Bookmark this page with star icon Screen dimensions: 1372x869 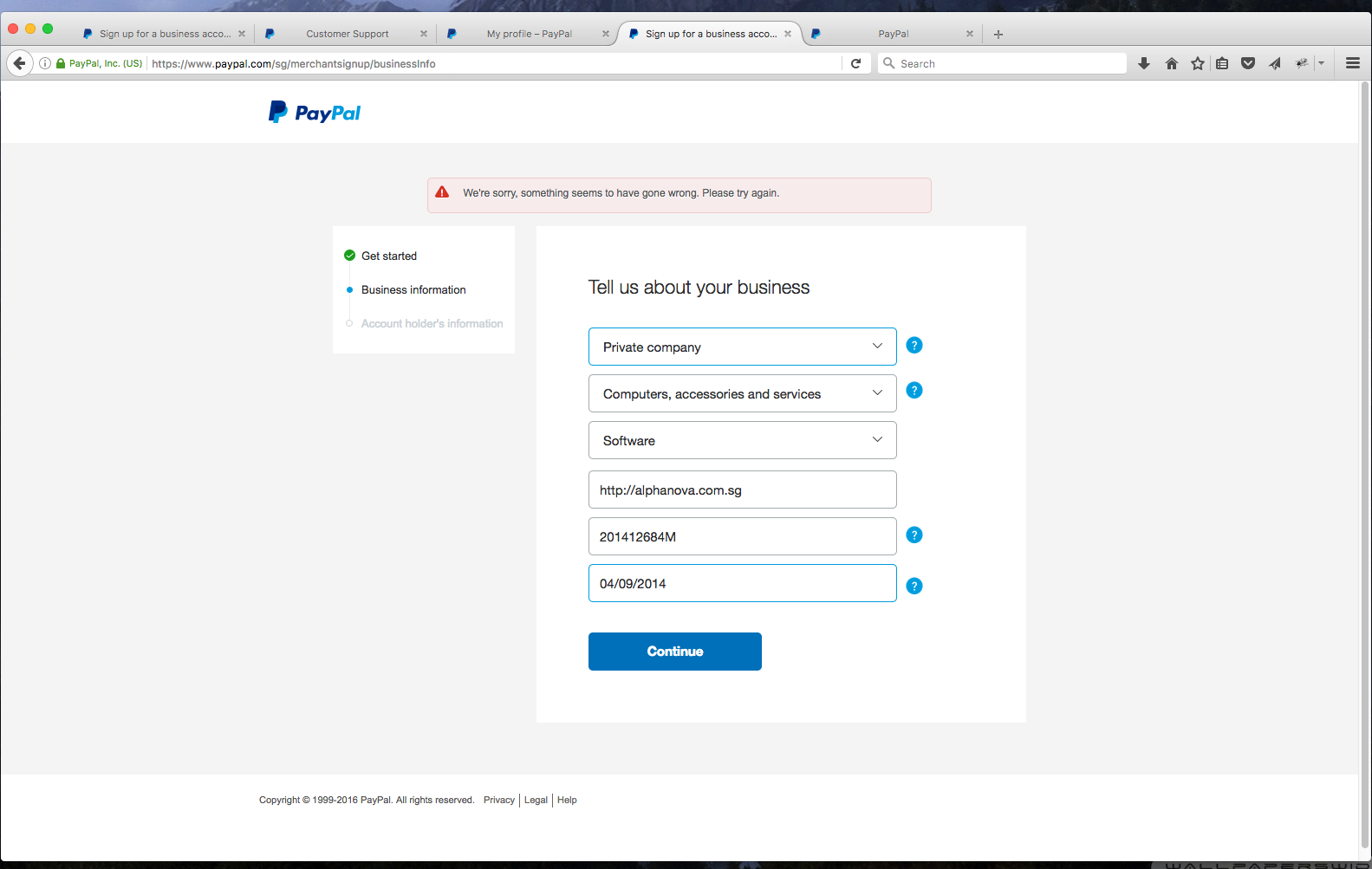click(1198, 63)
